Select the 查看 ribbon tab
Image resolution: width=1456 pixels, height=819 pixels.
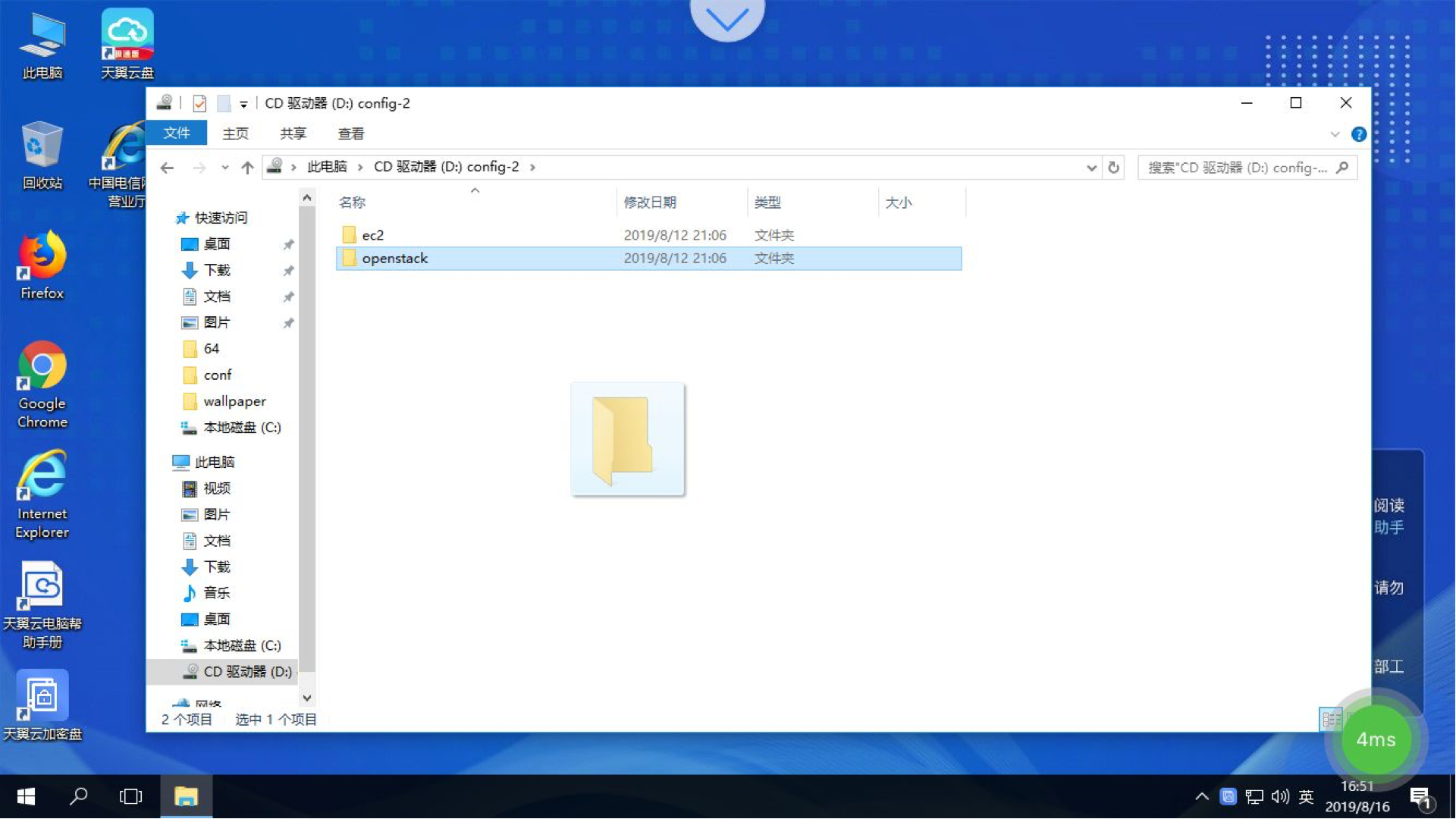pyautogui.click(x=352, y=133)
